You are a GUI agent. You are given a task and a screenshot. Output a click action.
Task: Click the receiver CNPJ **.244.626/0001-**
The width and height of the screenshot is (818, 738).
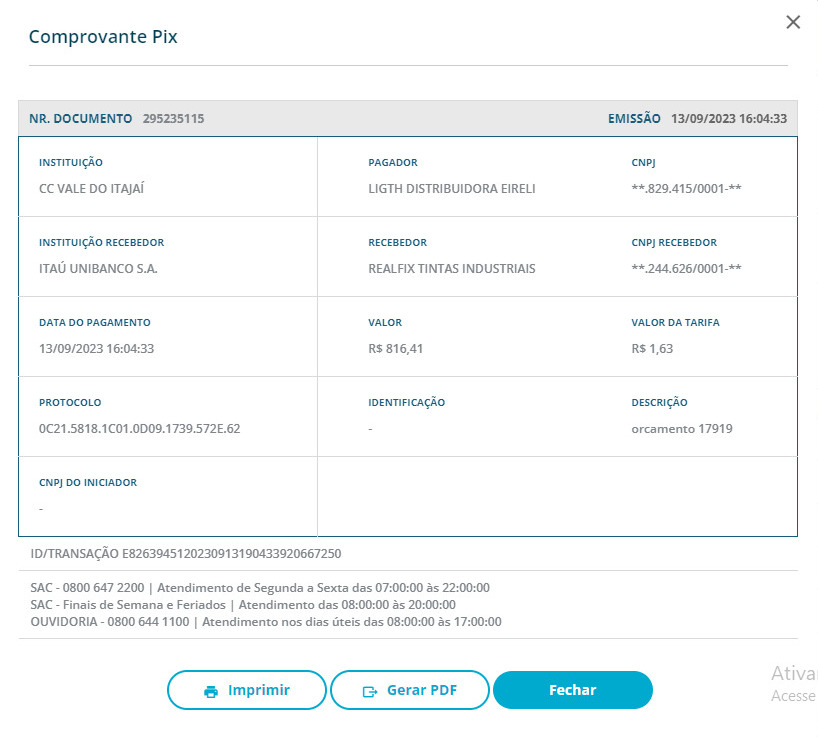click(x=686, y=269)
